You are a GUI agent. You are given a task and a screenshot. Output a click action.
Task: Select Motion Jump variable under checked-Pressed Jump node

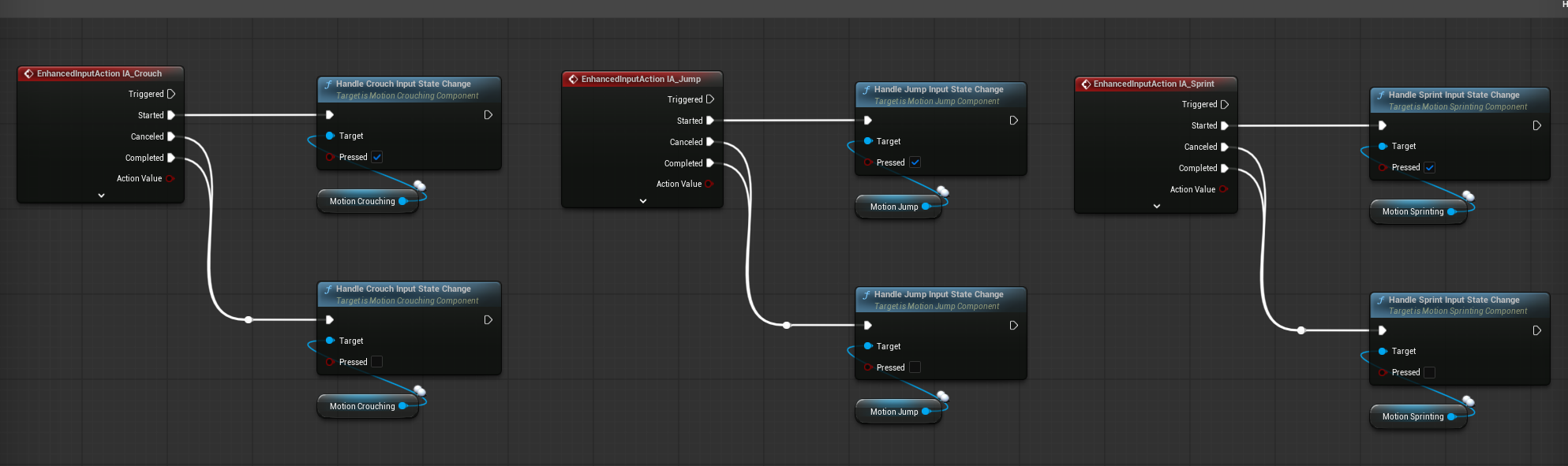click(x=899, y=207)
